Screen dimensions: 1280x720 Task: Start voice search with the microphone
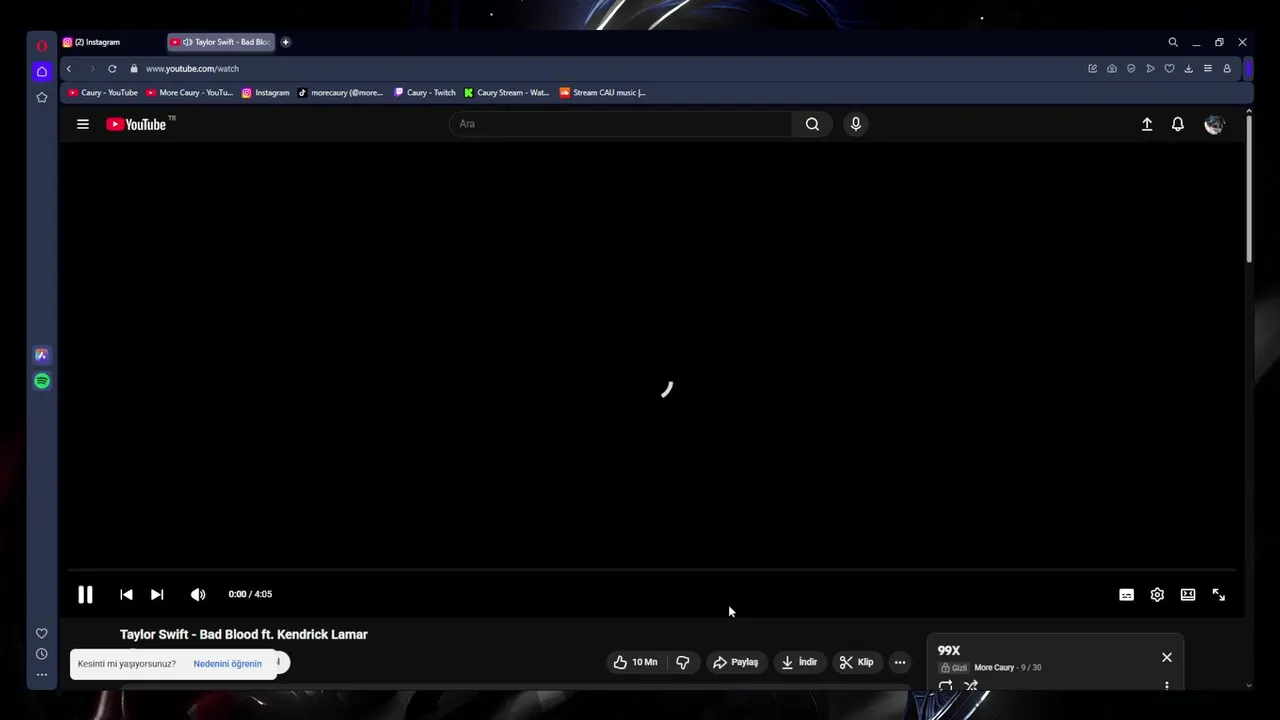855,124
